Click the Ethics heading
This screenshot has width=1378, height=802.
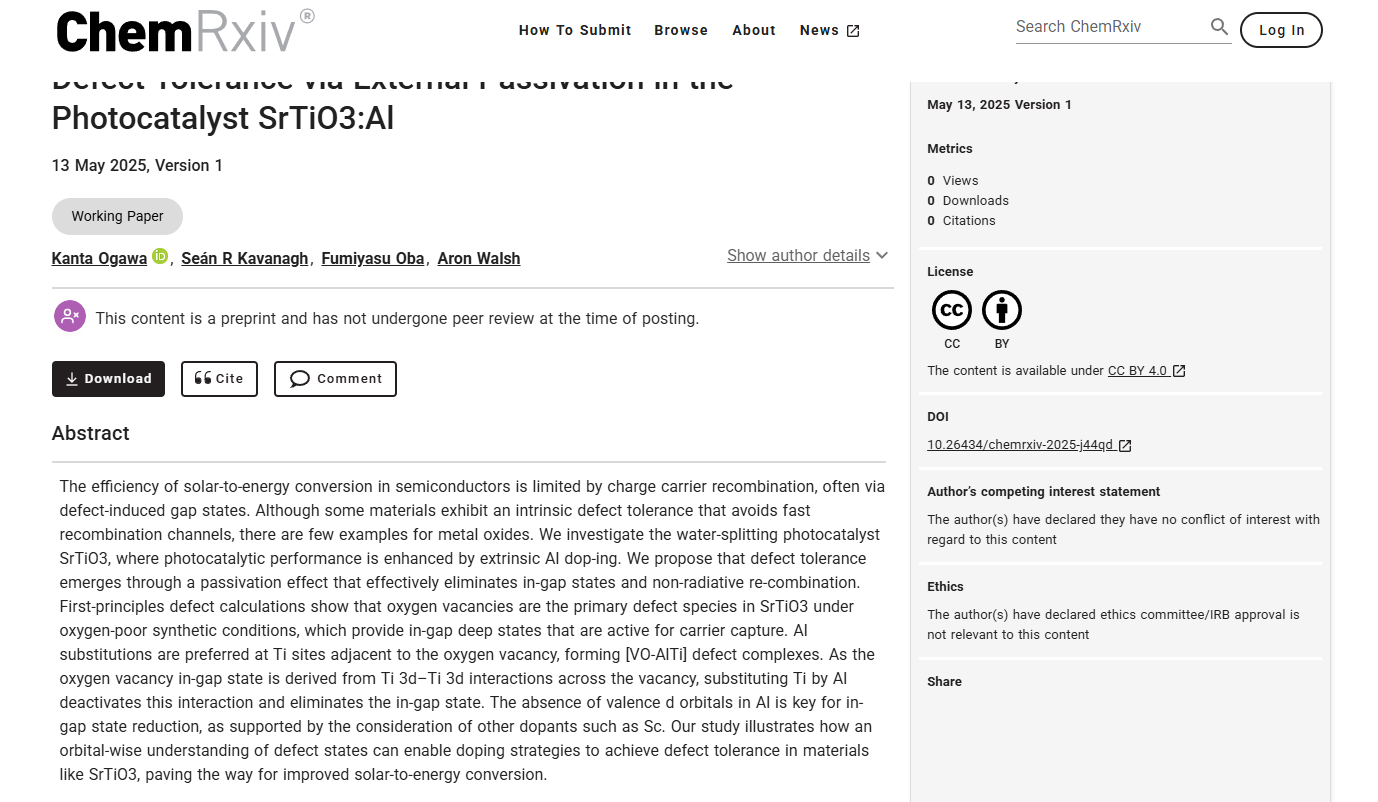point(945,587)
